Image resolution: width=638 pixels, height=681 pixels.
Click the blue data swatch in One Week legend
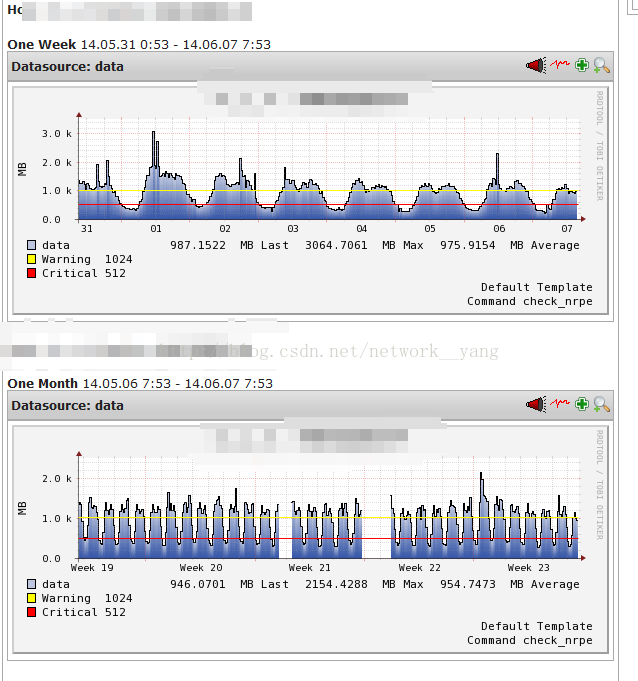(x=31, y=245)
